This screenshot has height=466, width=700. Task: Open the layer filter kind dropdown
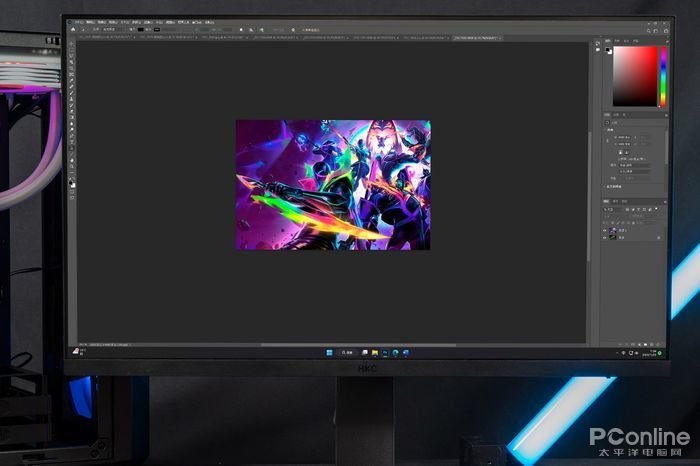613,210
